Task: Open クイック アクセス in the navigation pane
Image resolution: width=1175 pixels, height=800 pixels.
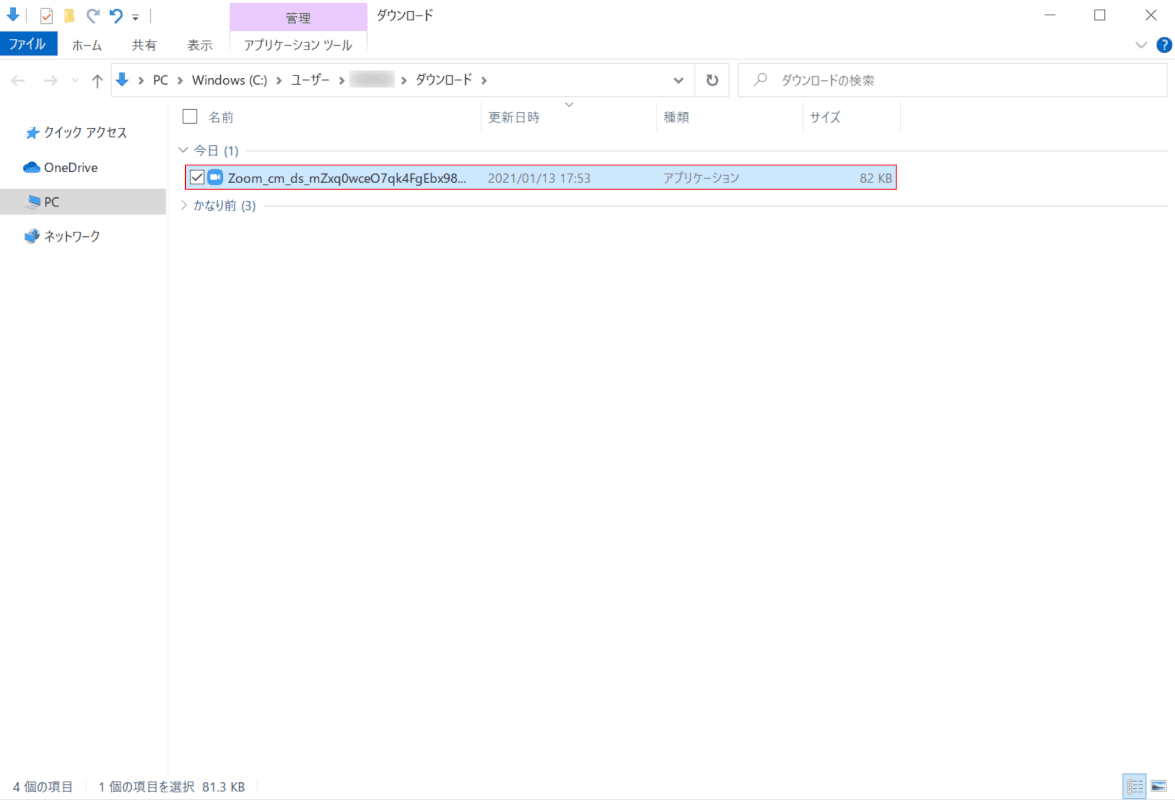Action: coord(85,133)
